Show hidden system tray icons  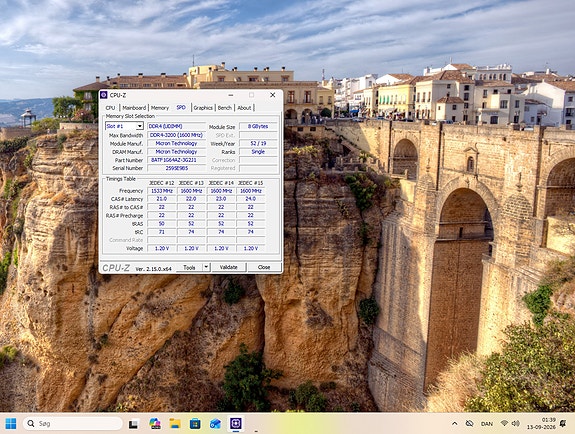(454, 424)
